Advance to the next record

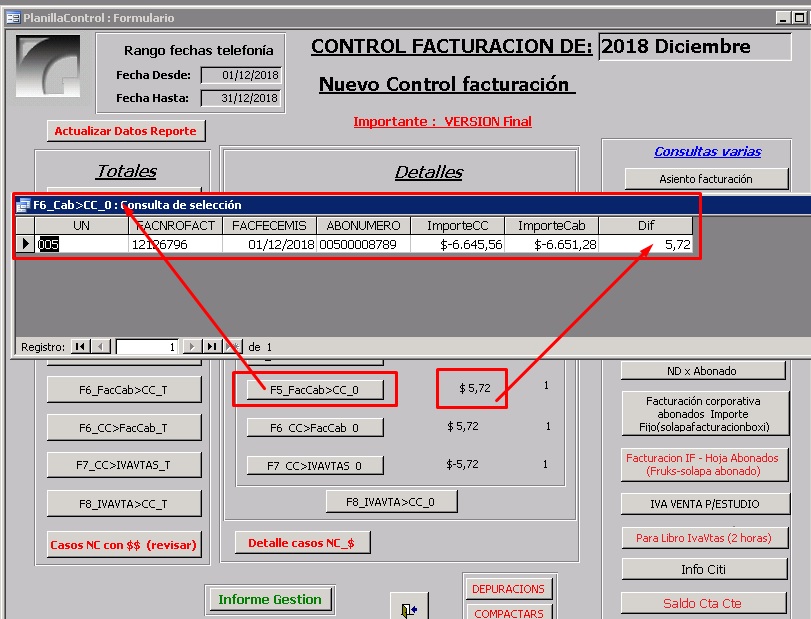click(x=192, y=347)
